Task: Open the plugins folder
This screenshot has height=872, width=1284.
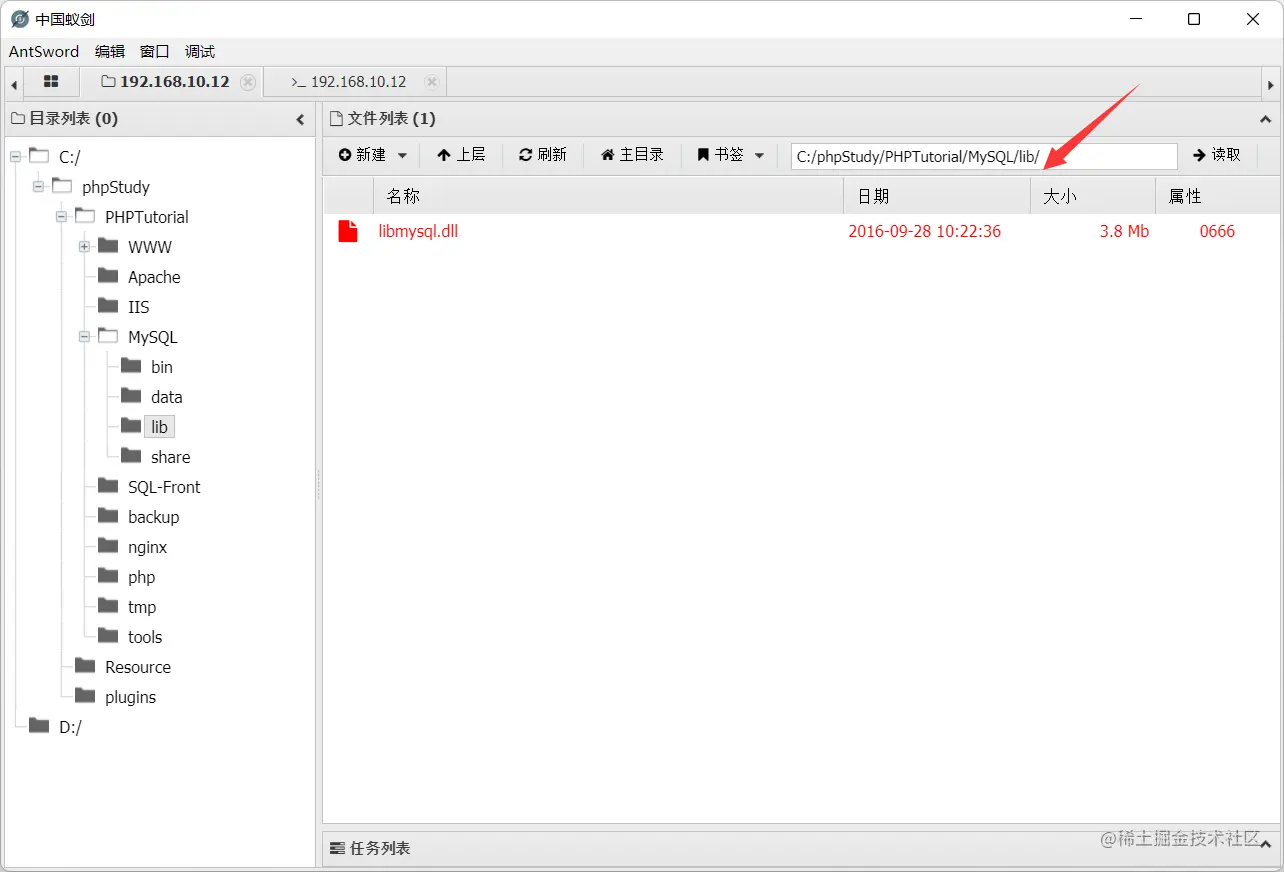Action: [x=131, y=697]
